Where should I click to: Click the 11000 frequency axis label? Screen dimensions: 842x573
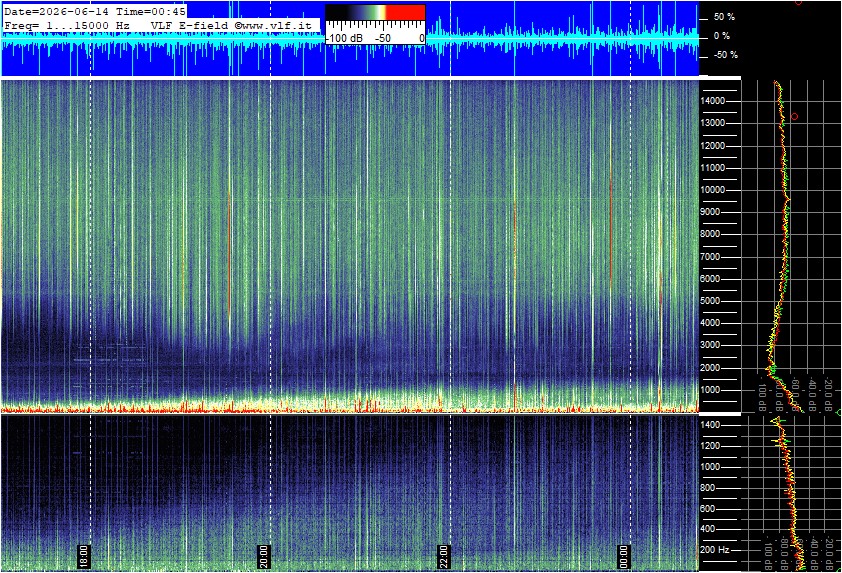[x=713, y=168]
